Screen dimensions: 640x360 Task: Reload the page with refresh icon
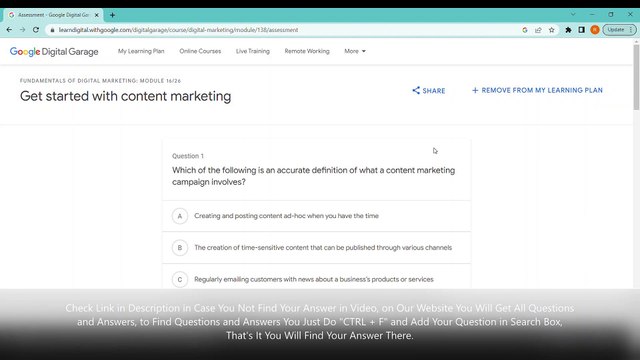coord(36,30)
